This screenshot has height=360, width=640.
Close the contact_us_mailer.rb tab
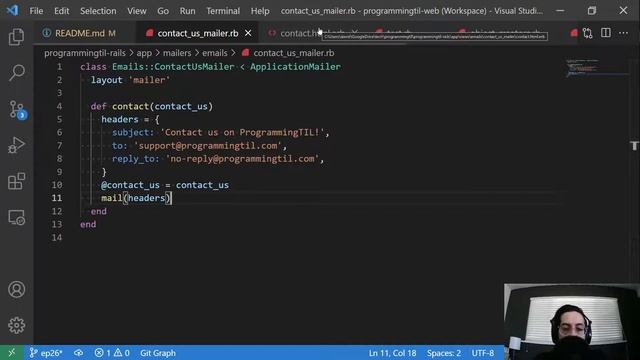(248, 33)
